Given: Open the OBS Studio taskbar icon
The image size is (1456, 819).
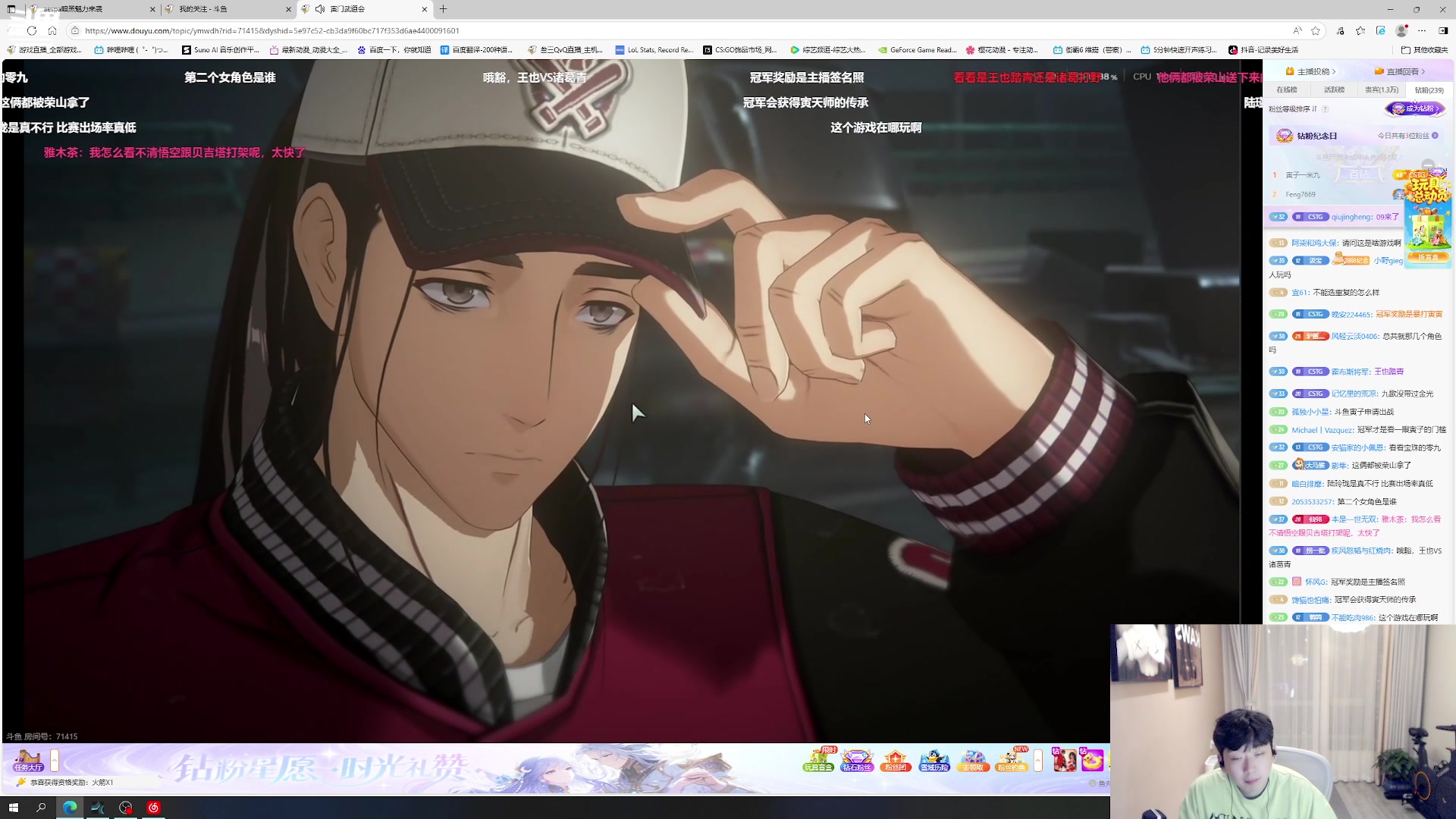Looking at the screenshot, I should click(x=126, y=808).
